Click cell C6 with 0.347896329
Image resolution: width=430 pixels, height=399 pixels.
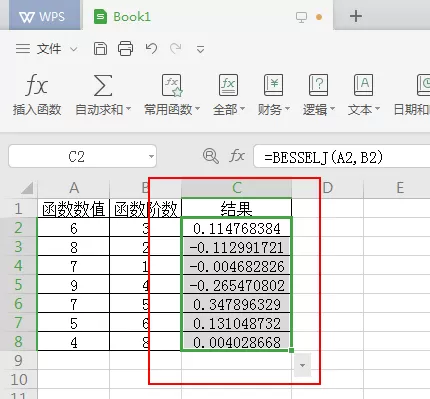point(237,304)
